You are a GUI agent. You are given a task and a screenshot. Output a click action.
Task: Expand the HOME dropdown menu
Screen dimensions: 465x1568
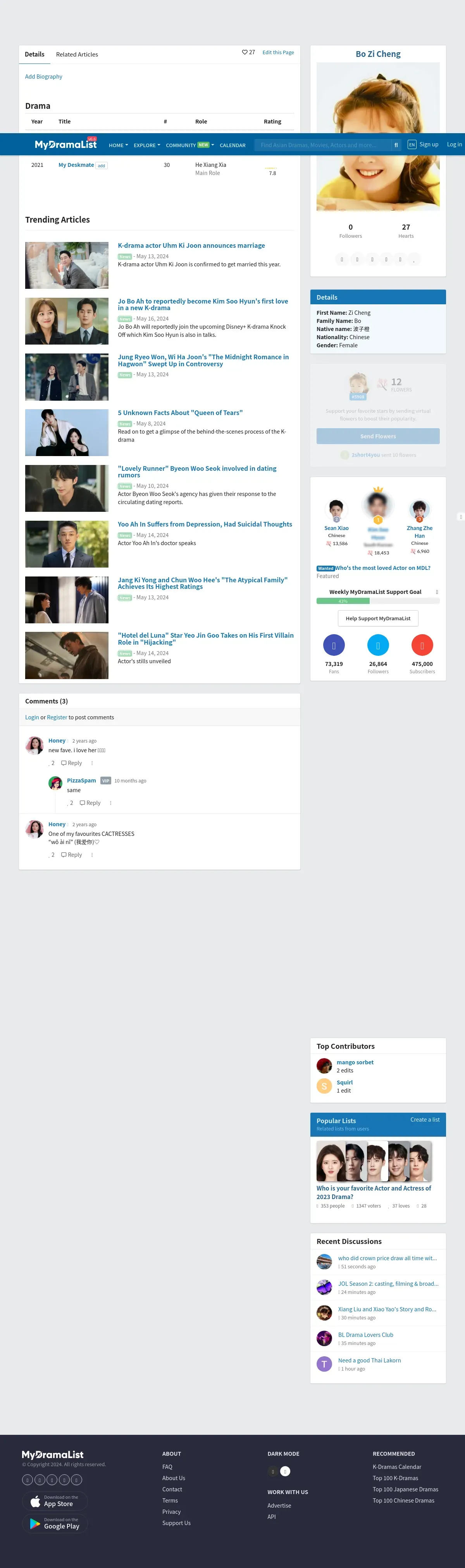[118, 146]
